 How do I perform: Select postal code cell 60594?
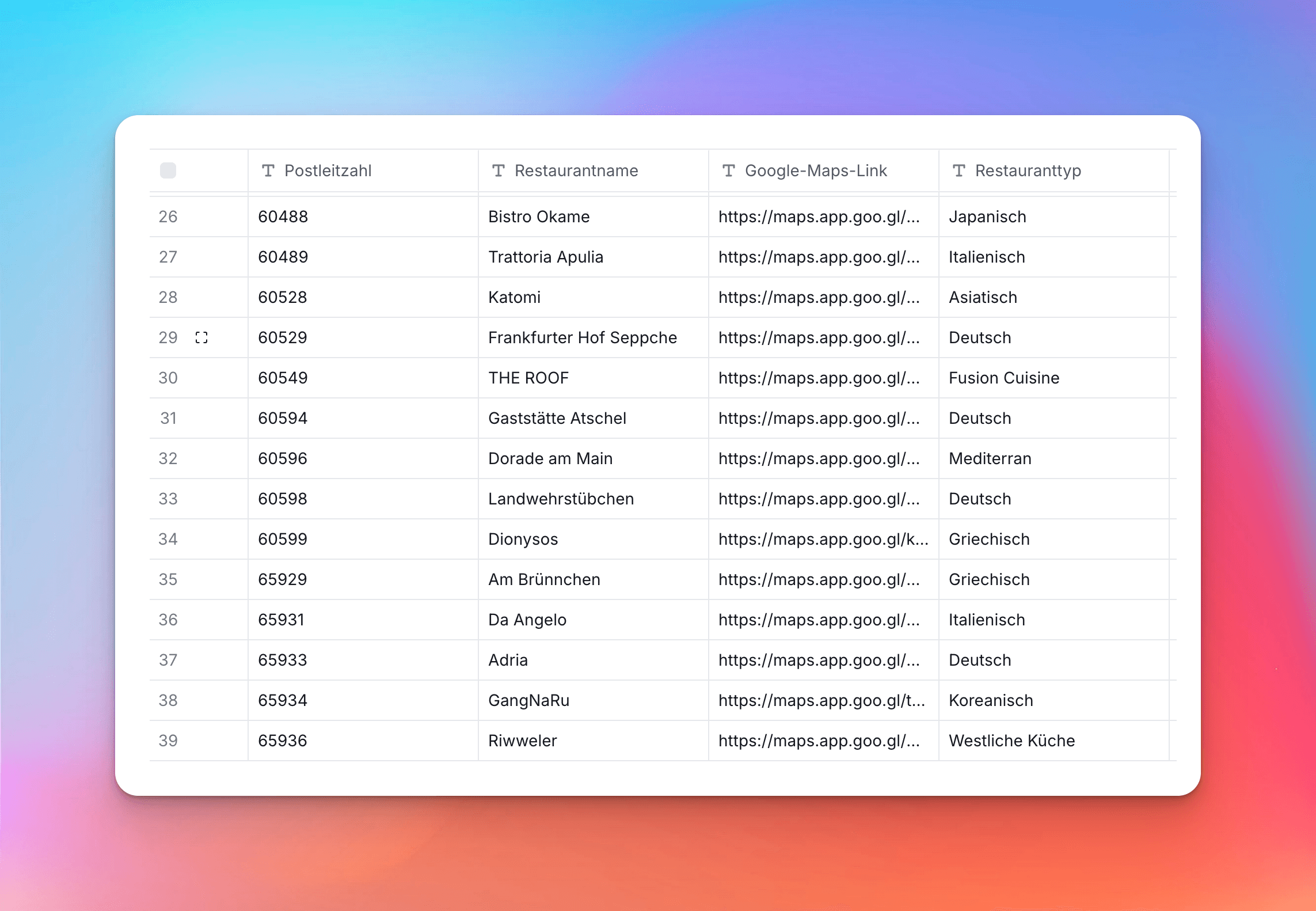click(363, 418)
